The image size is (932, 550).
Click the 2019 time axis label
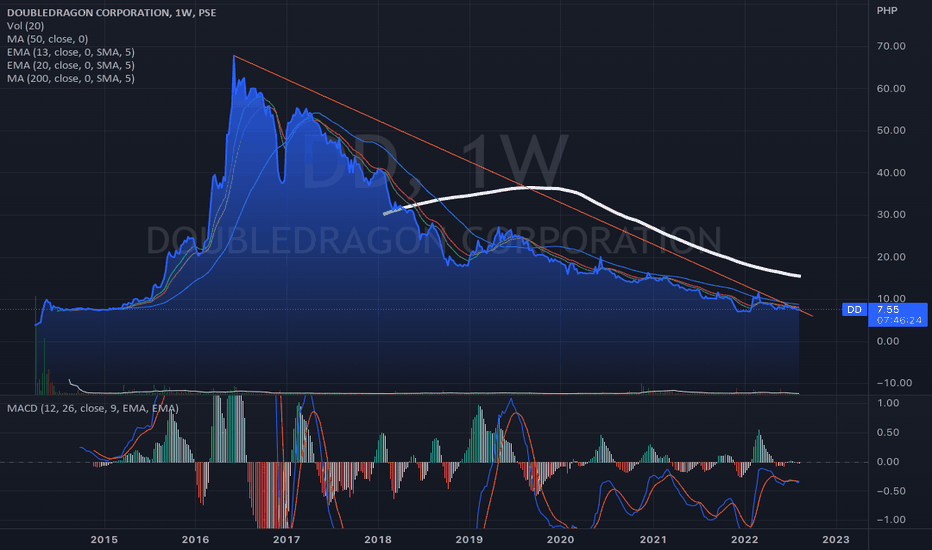(x=469, y=539)
